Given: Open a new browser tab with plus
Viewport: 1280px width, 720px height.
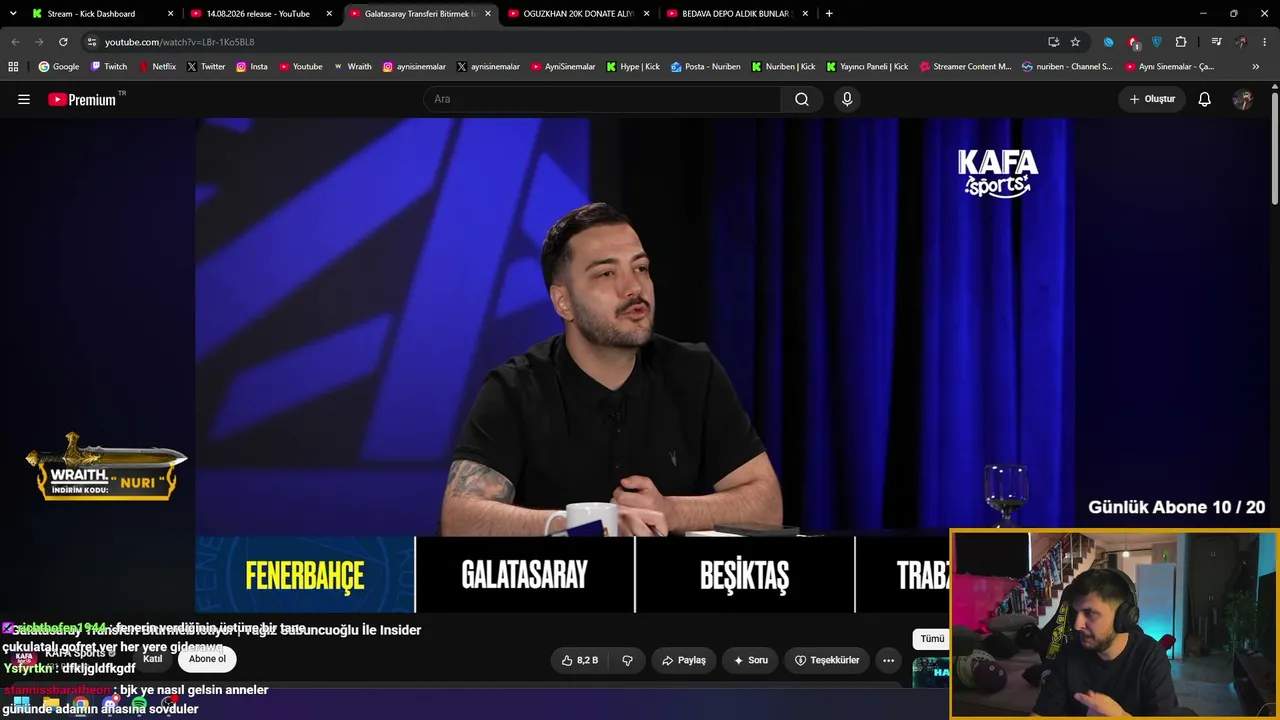Looking at the screenshot, I should tap(829, 14).
